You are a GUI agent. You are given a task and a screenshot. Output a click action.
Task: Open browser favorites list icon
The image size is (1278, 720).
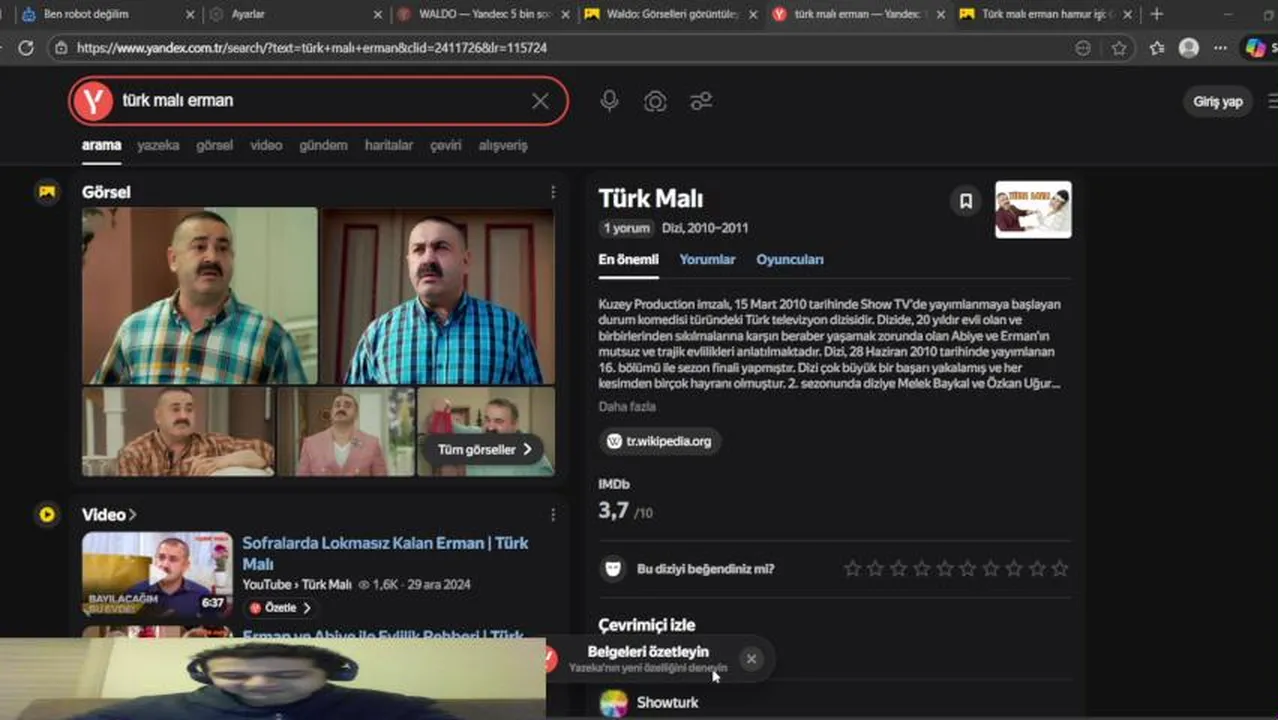coord(1157,48)
